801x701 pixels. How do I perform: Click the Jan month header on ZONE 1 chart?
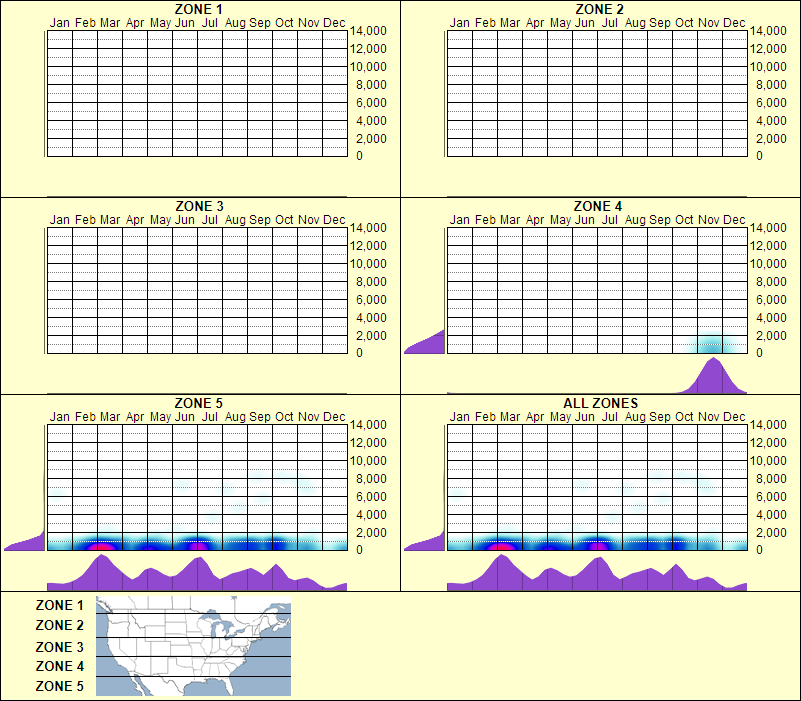[x=59, y=21]
